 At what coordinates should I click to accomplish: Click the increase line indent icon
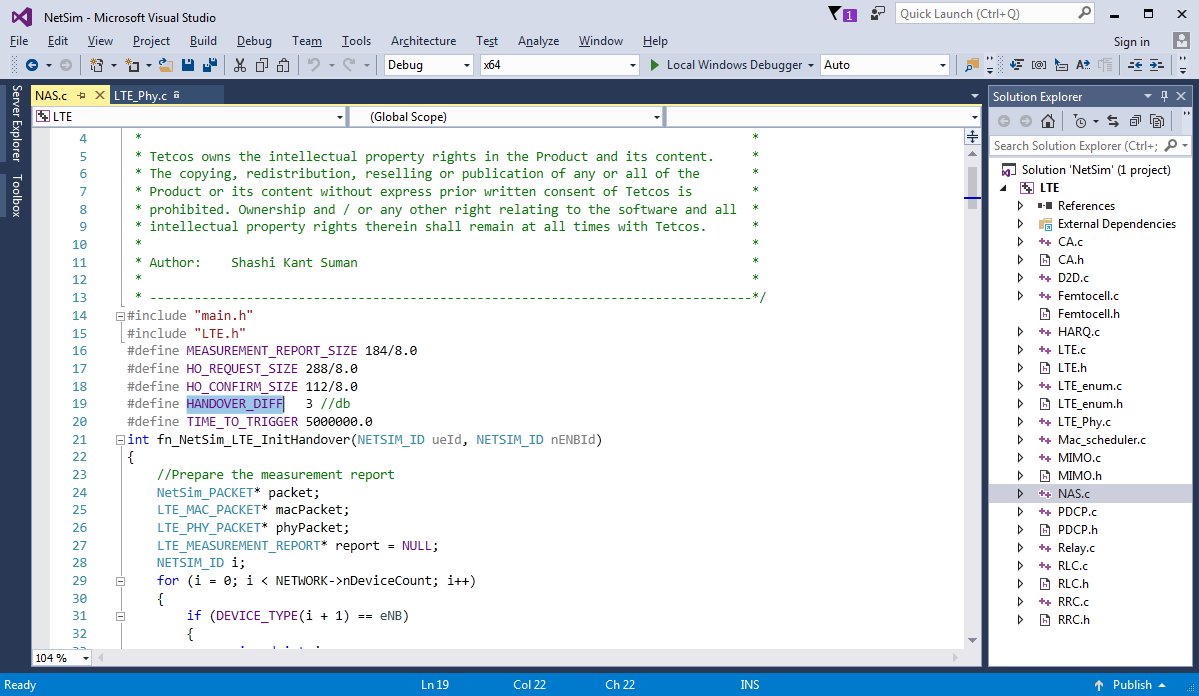tap(1157, 65)
